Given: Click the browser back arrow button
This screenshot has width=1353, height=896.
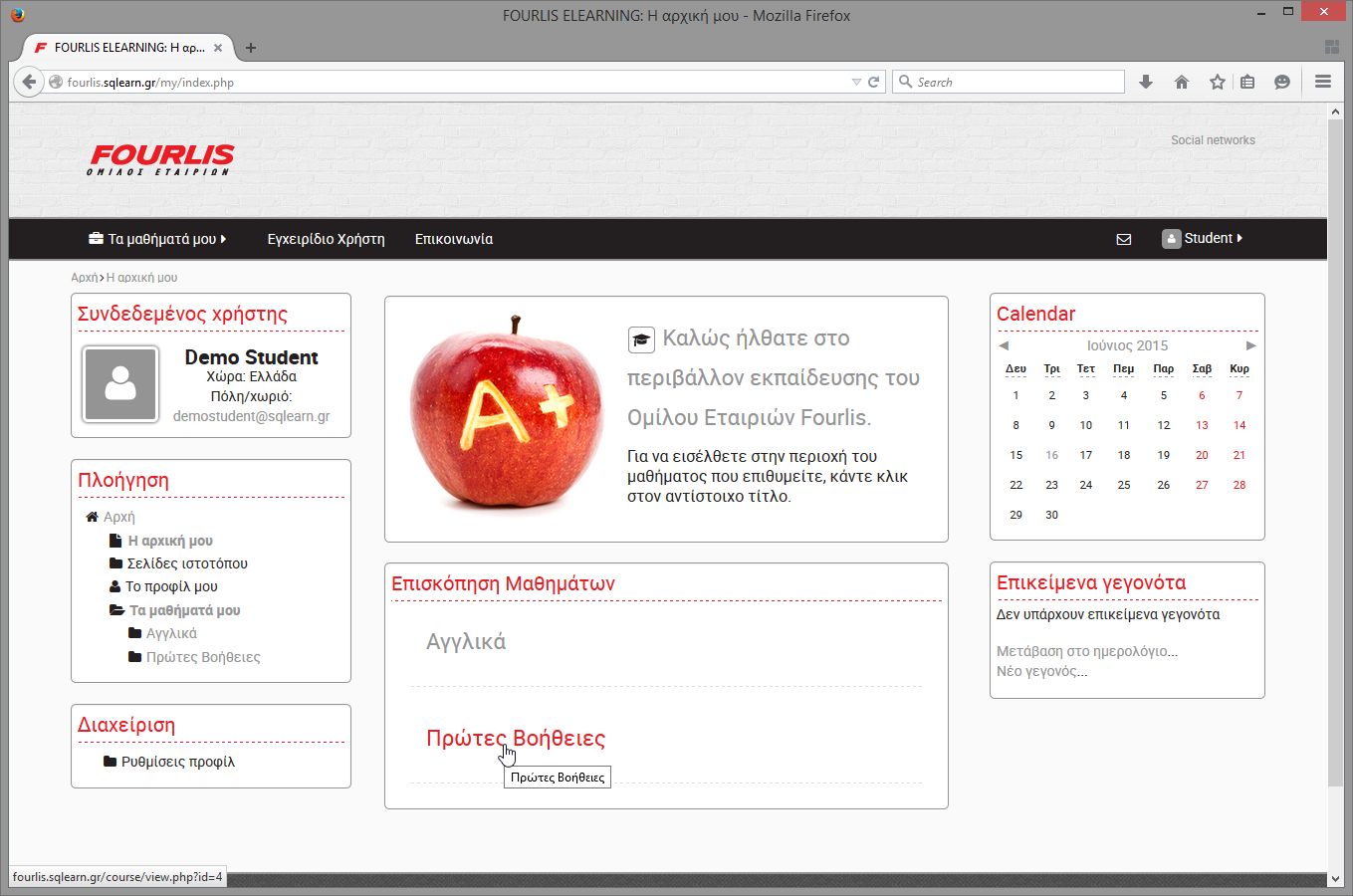Looking at the screenshot, I should coord(29,82).
